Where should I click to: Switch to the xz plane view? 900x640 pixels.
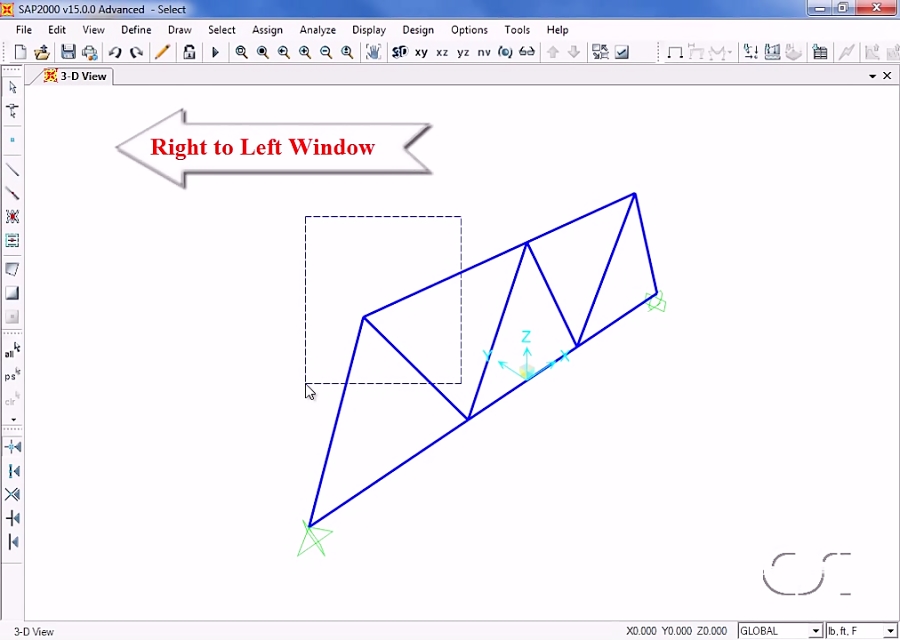coord(442,52)
